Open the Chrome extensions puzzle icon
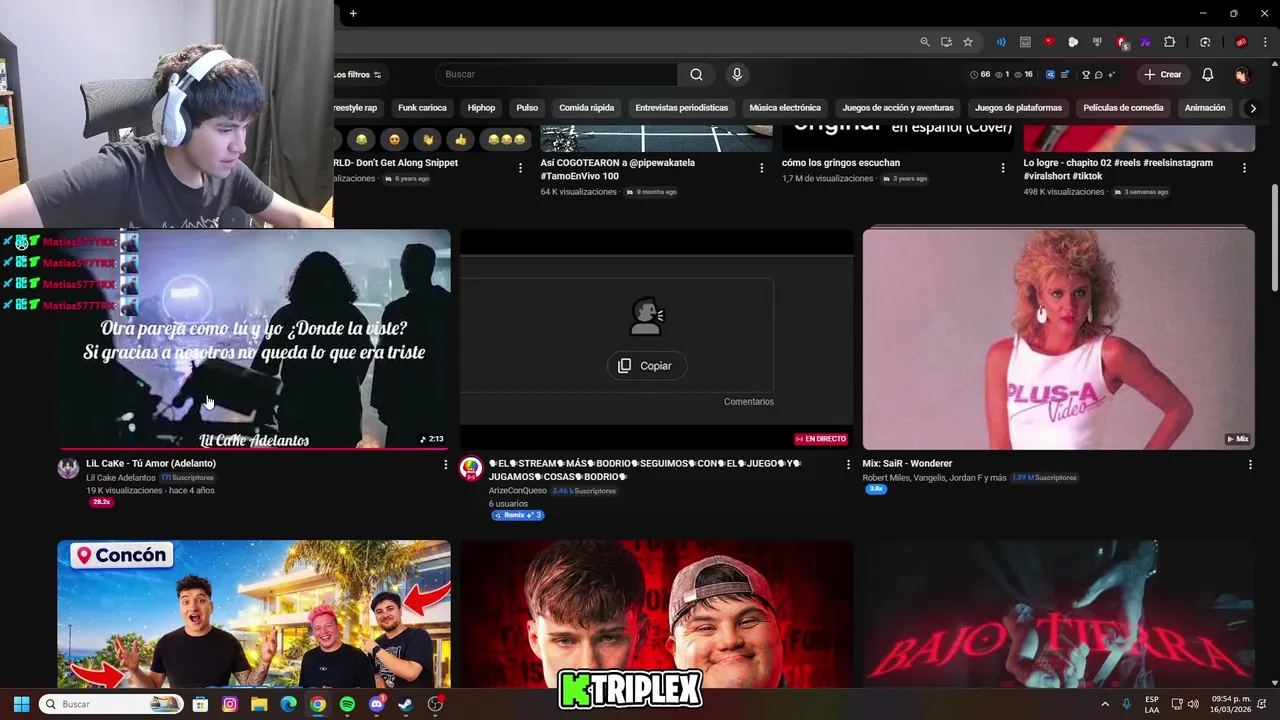The image size is (1280, 720). pos(1169,42)
